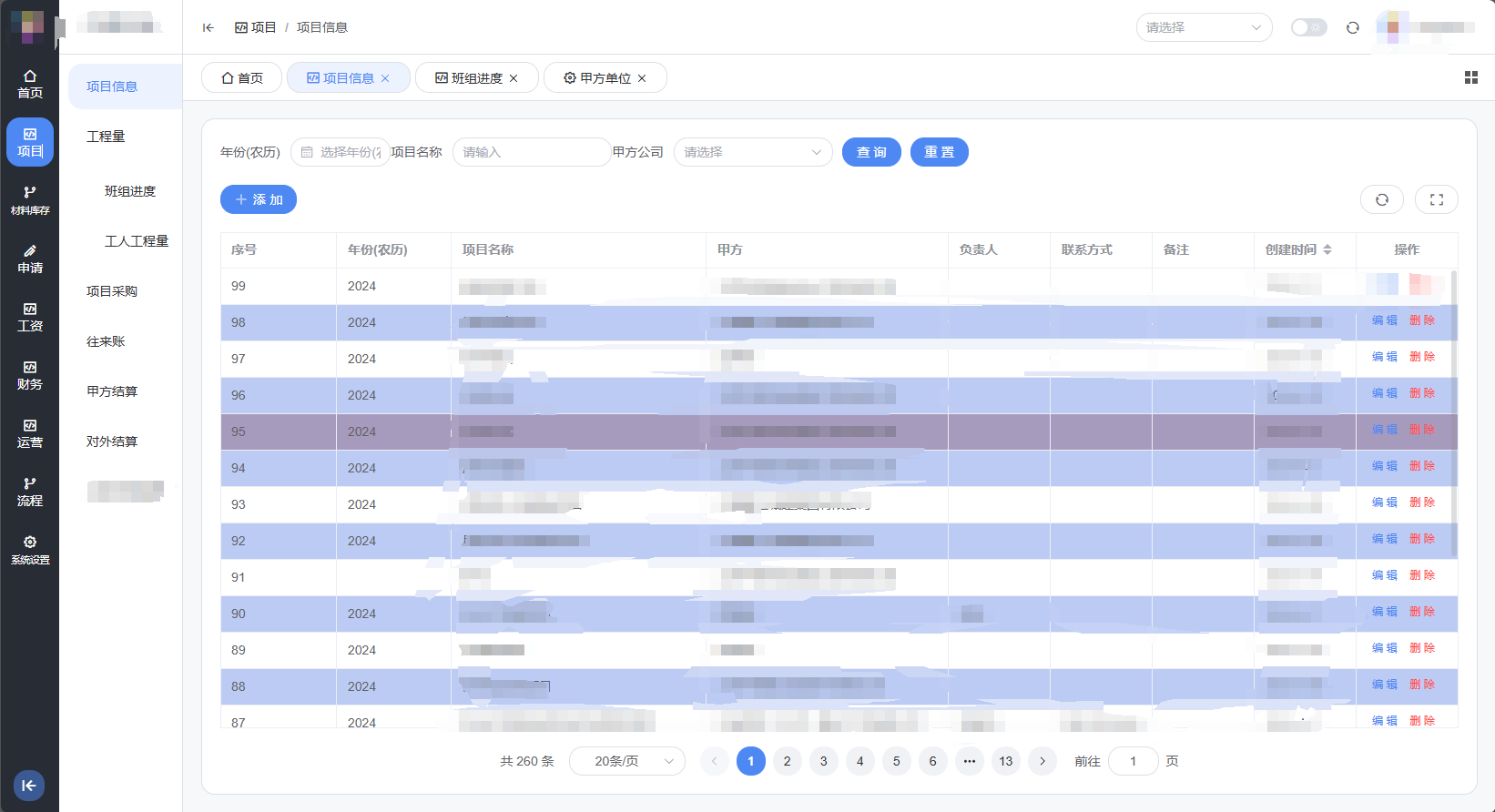Screen dimensions: 1495x812
Task: Collapse sidebar with bottom round arrow button
Action: tap(29, 786)
